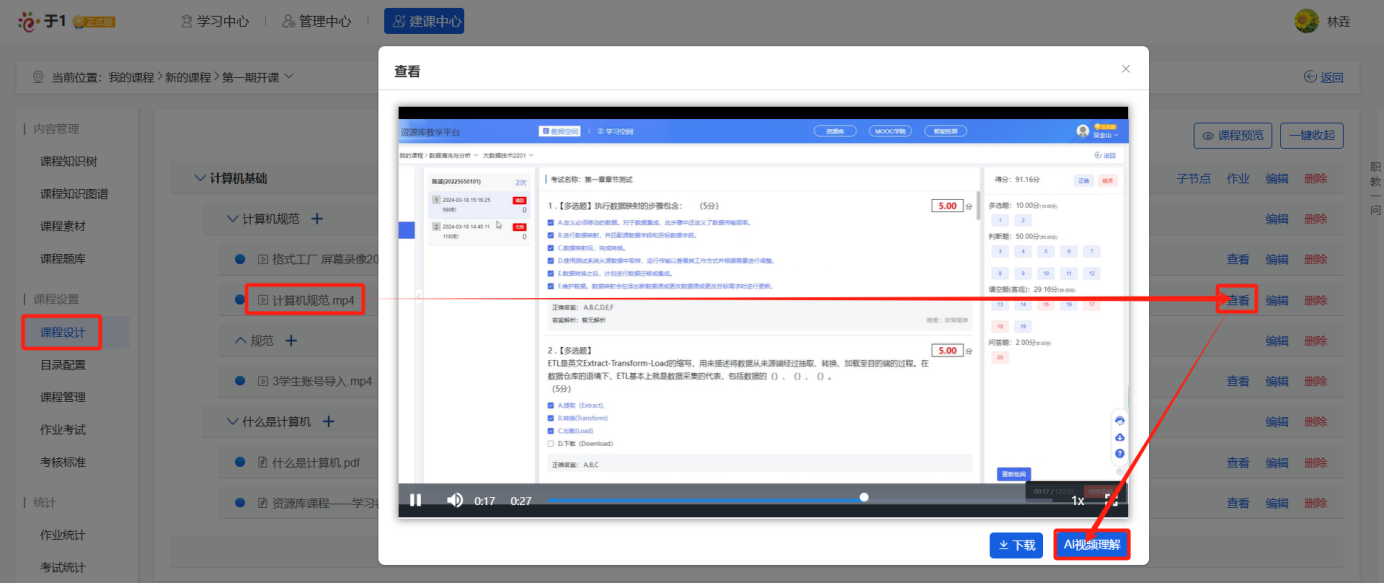Toggle the blue dot beside 格式工厂 屏幕录像

pos(240,259)
